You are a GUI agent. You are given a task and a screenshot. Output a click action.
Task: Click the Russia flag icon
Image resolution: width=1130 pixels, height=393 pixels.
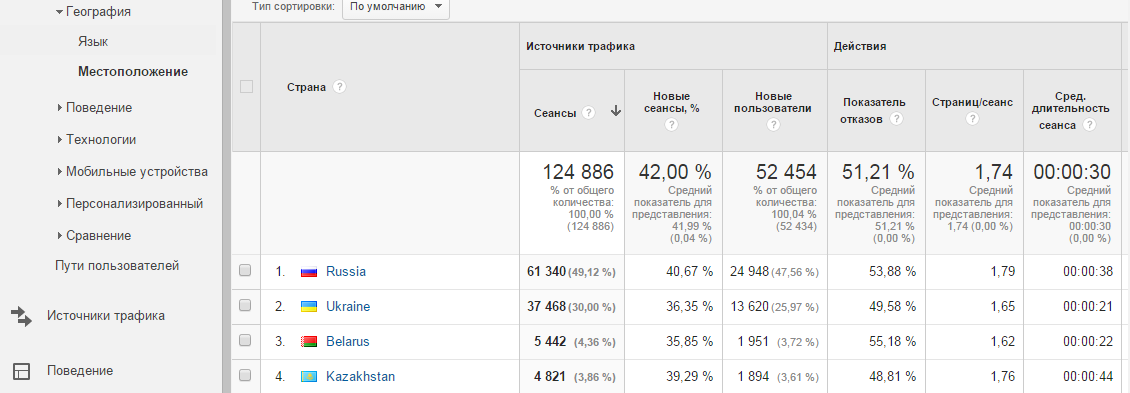pyautogui.click(x=308, y=272)
